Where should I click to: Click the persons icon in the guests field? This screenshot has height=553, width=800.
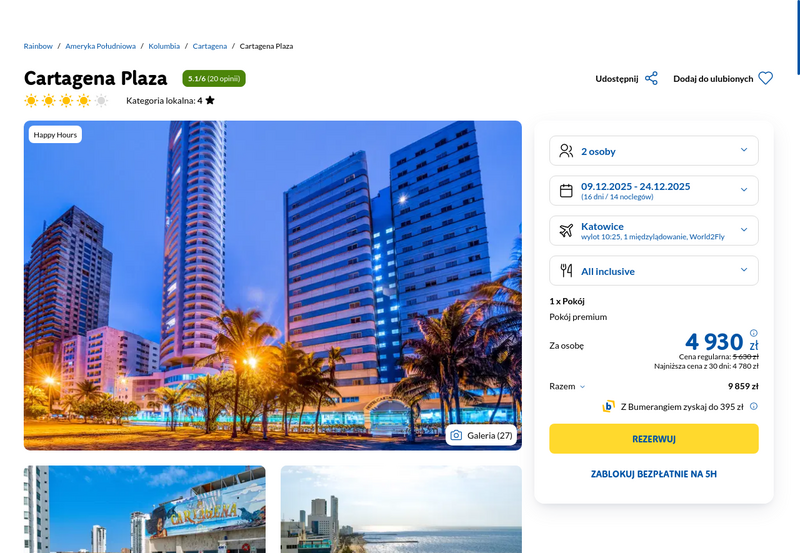[x=566, y=150]
